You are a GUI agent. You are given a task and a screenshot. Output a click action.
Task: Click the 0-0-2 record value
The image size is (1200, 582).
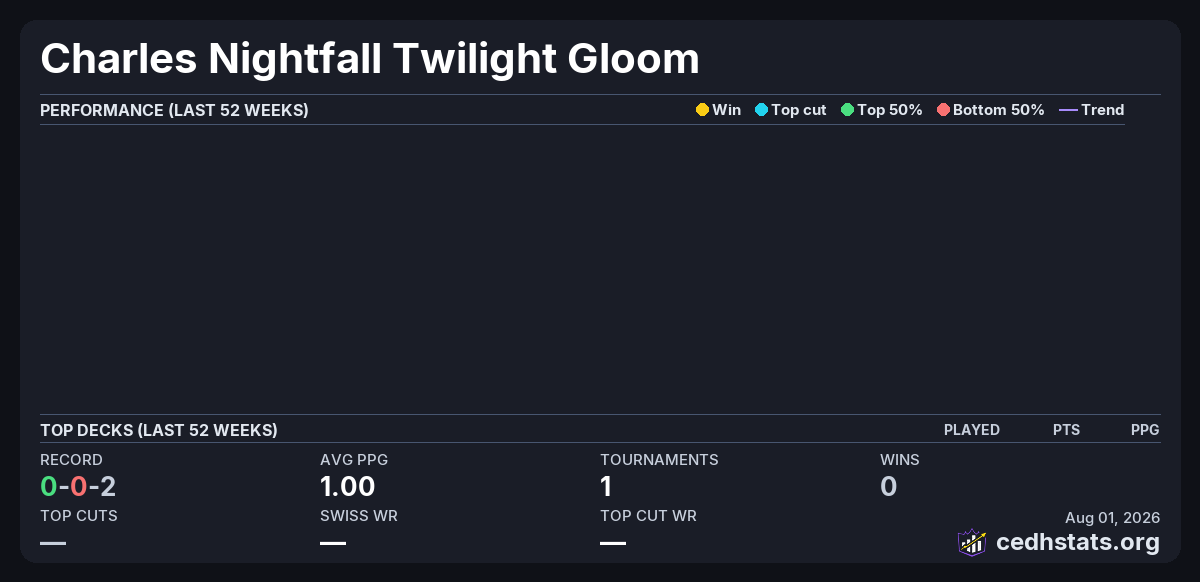(x=78, y=487)
